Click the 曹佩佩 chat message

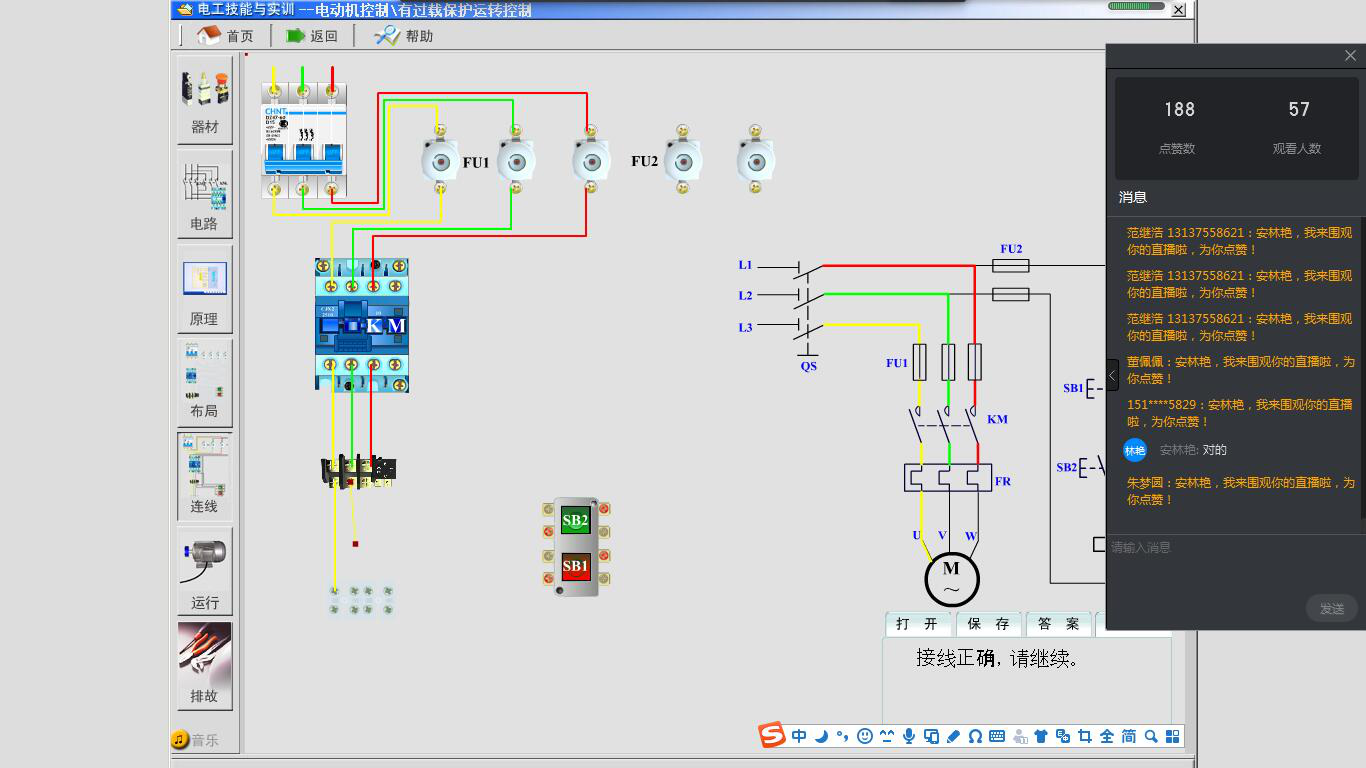pos(1241,370)
